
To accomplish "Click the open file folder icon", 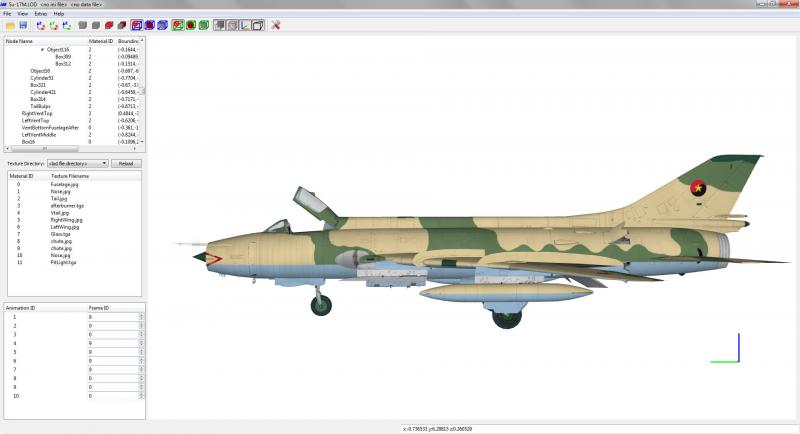I will tap(10, 25).
